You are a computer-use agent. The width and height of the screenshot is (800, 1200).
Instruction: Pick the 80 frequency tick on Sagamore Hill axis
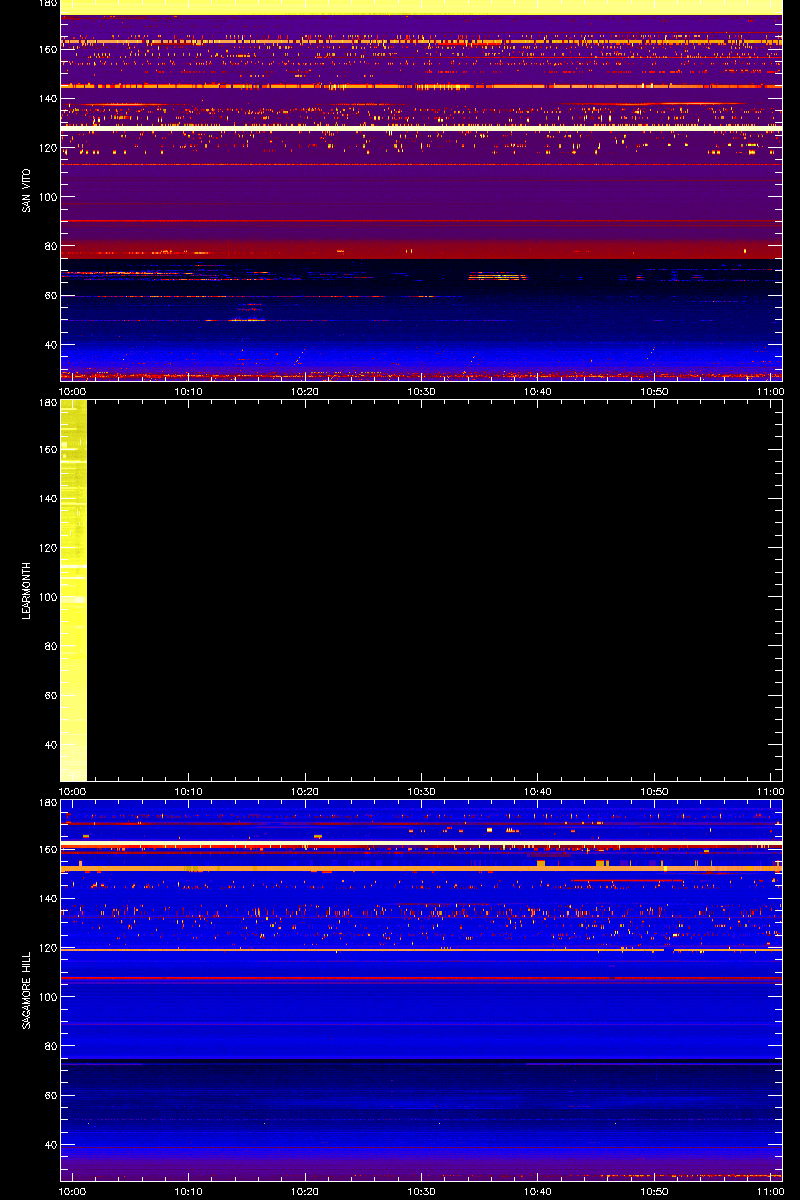49,1046
